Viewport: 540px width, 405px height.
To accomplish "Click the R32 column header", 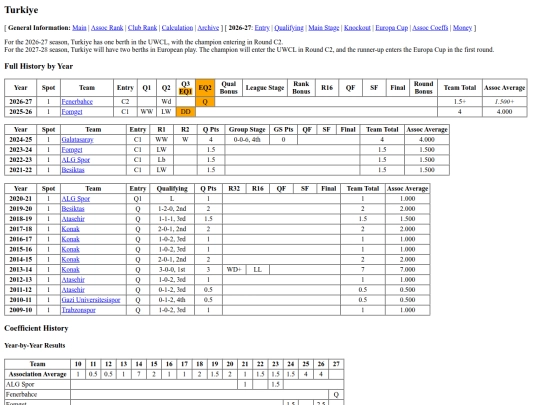I will pos(234,189).
